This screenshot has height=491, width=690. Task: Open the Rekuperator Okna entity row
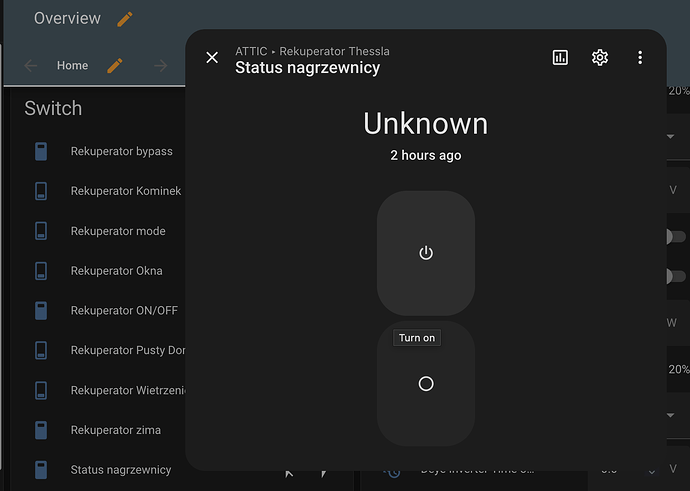(116, 271)
